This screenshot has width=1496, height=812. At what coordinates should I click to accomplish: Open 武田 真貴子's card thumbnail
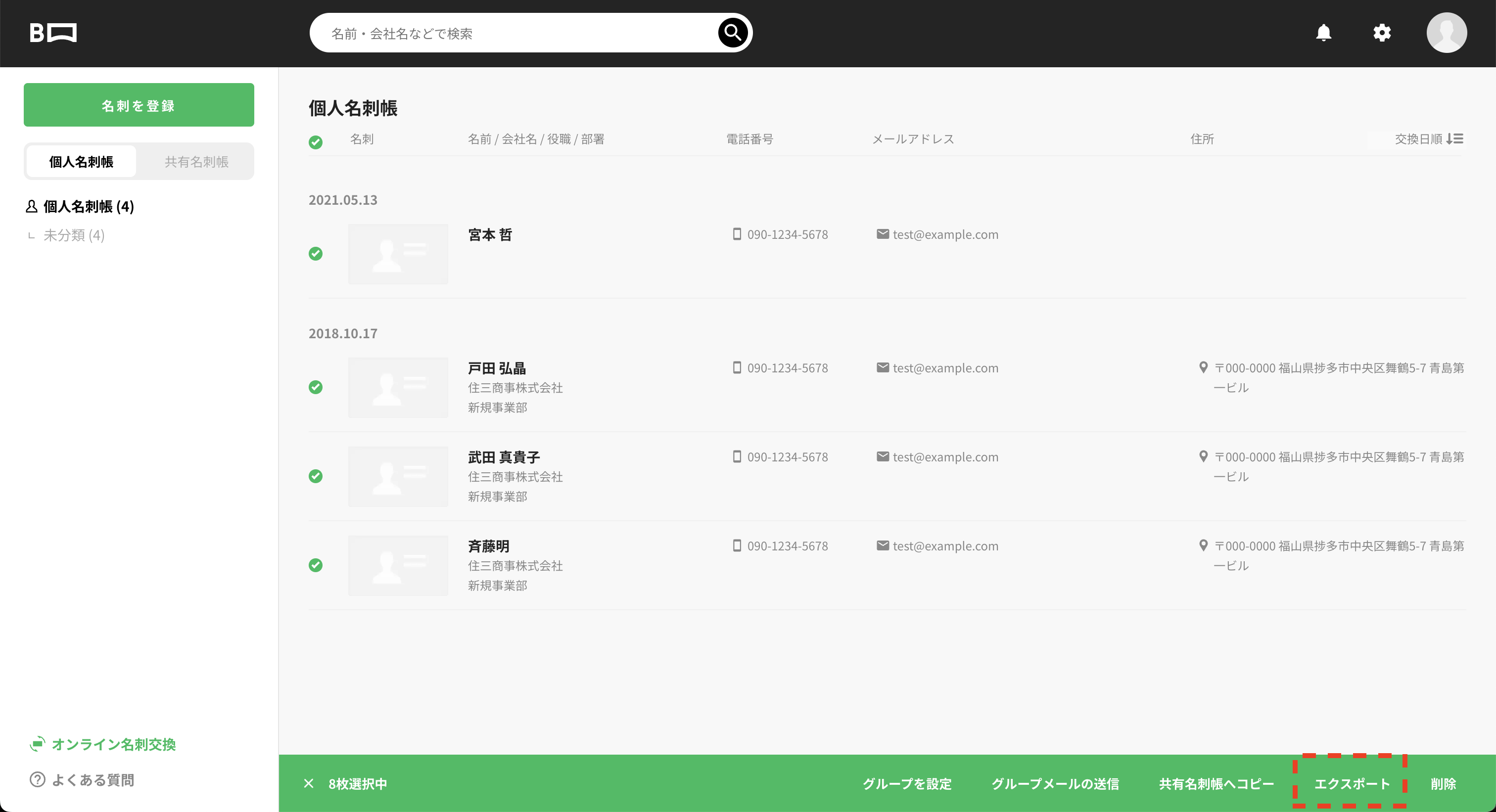[398, 476]
